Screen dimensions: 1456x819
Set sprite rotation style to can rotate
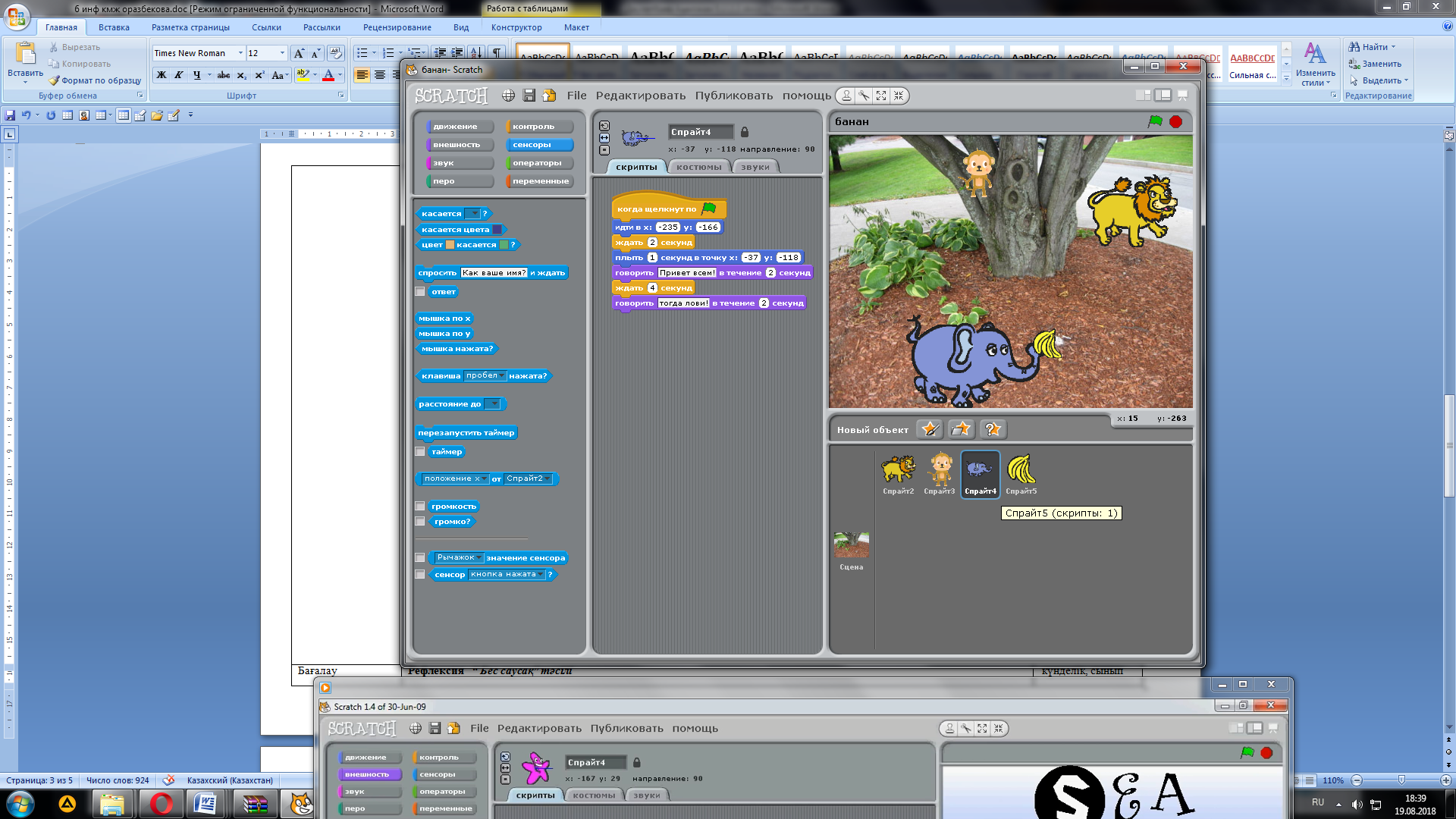tap(604, 126)
